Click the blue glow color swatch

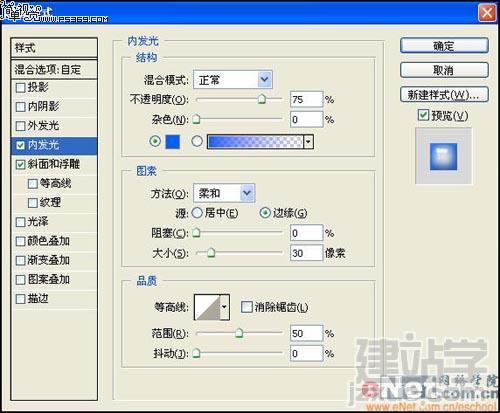tap(173, 142)
